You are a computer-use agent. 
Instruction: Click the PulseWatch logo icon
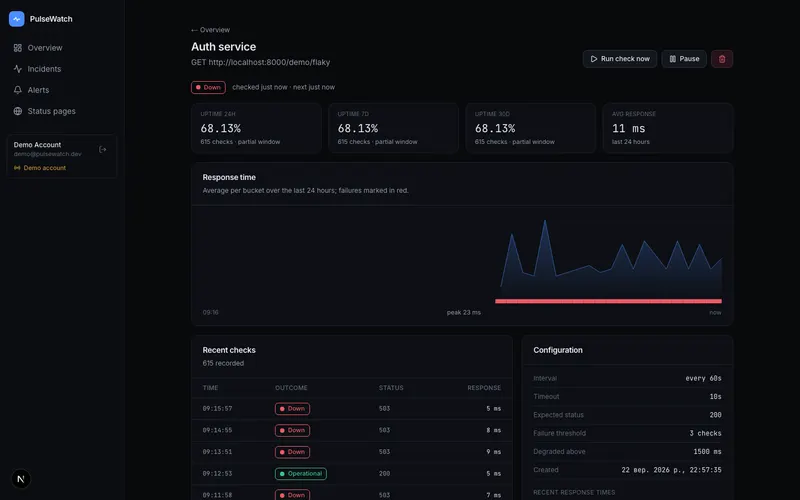click(16, 19)
